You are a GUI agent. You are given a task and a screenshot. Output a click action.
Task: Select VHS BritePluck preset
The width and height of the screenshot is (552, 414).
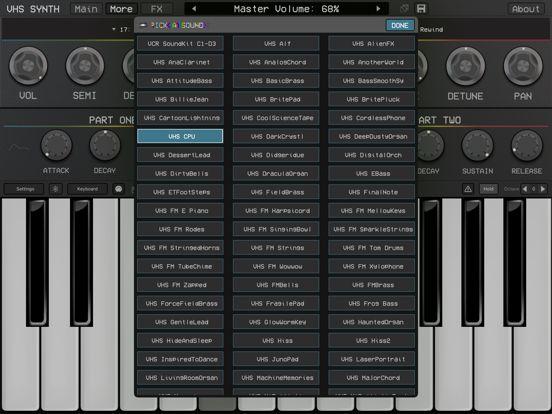[x=372, y=99]
